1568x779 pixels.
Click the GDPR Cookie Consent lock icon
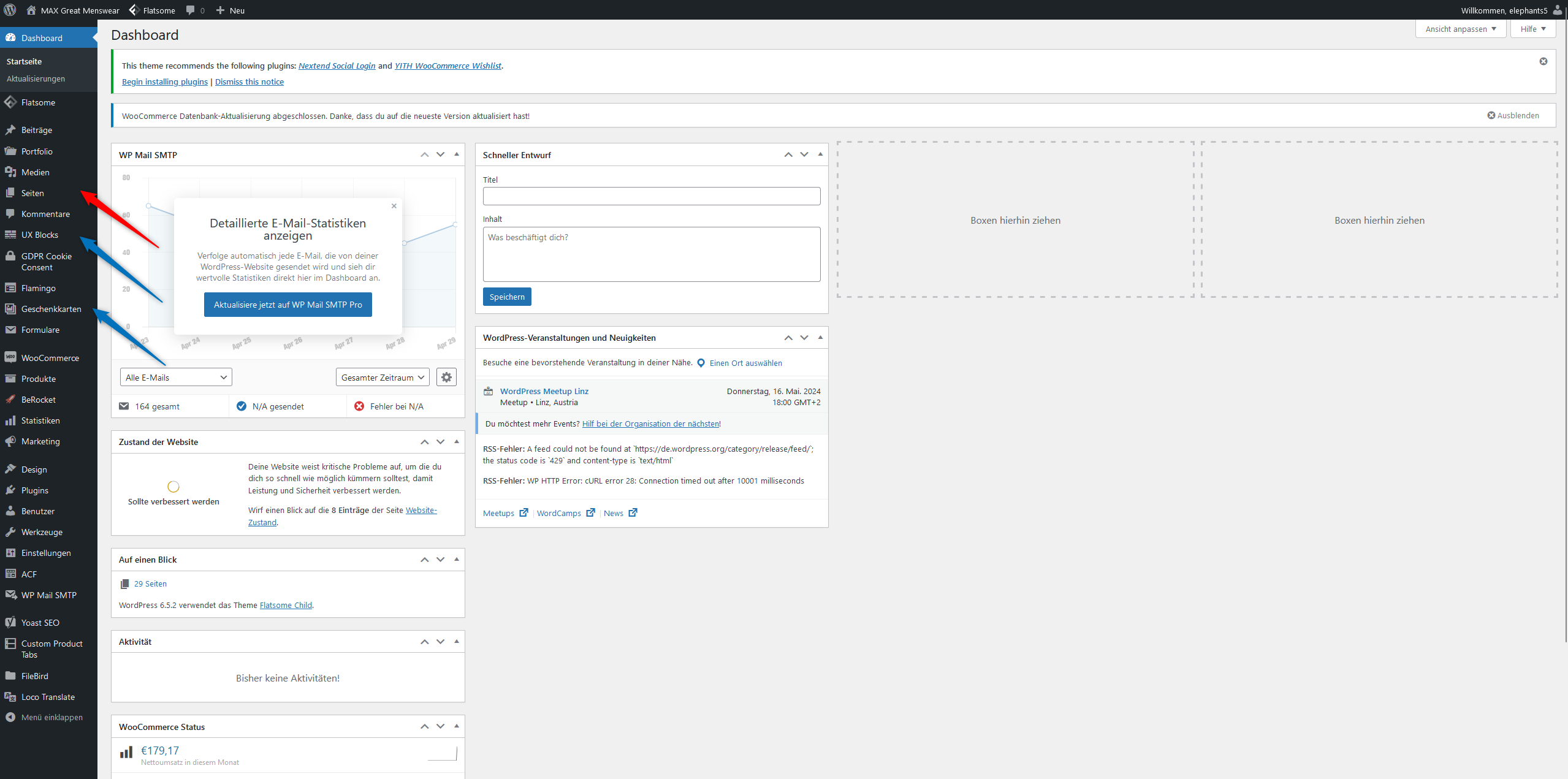(x=10, y=256)
